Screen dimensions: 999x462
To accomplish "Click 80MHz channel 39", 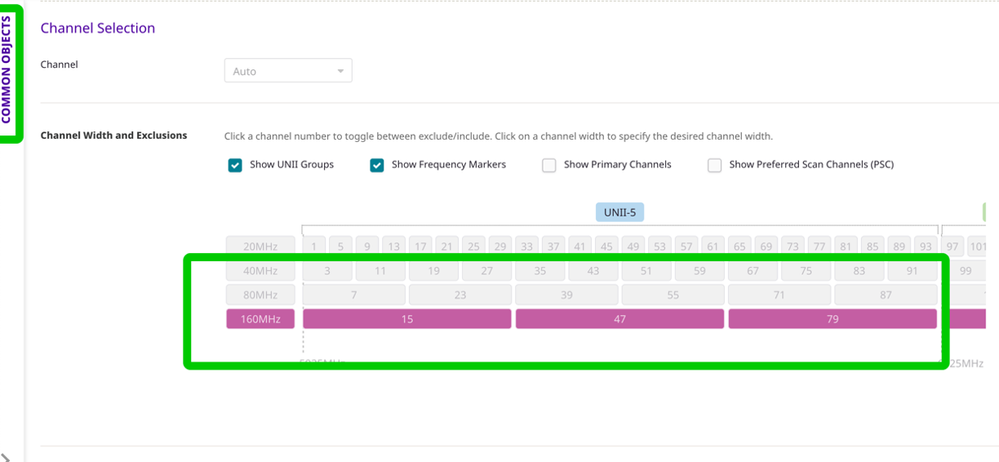I will coord(566,295).
